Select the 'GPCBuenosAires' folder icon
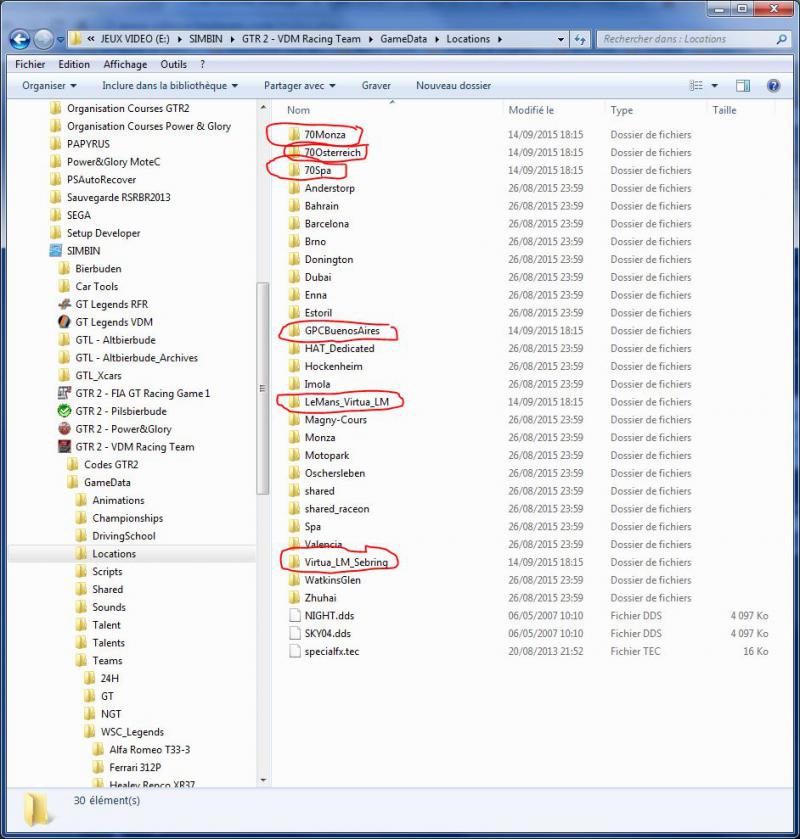The image size is (800, 839). coord(294,330)
